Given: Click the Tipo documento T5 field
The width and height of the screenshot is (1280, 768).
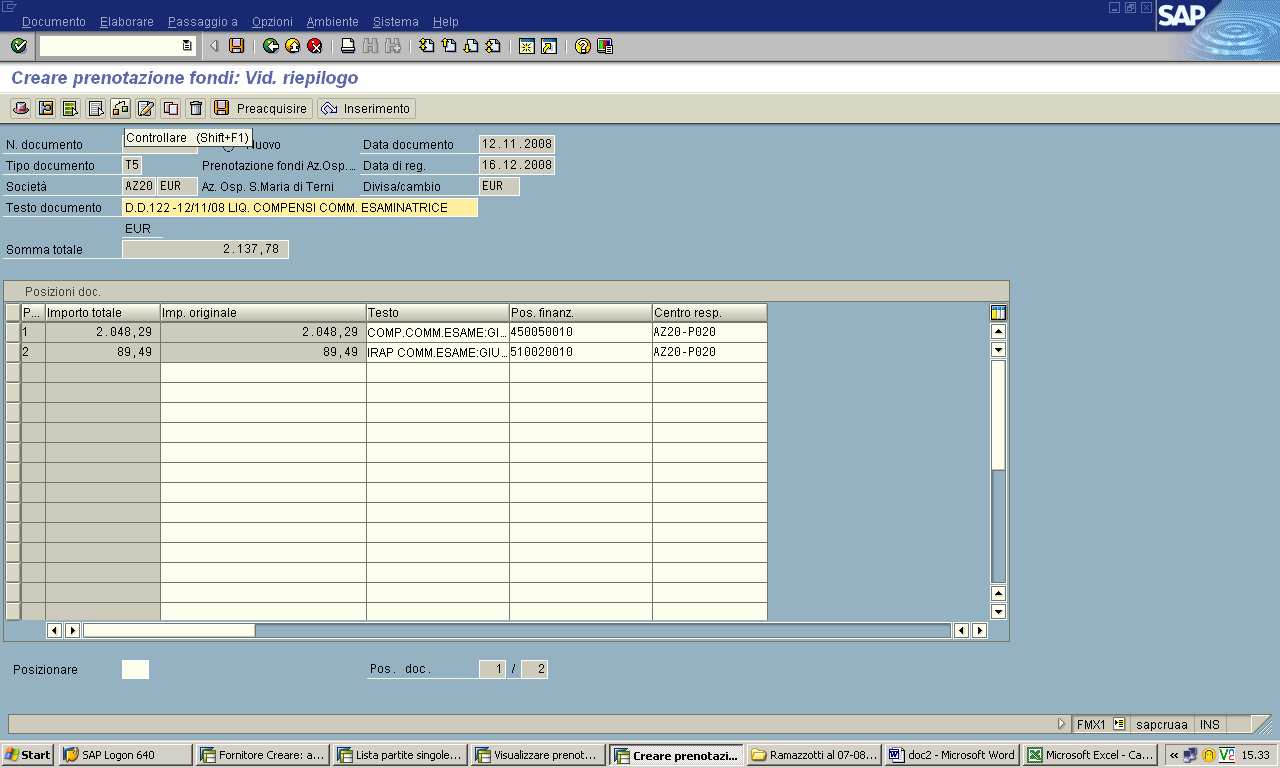Looking at the screenshot, I should point(131,165).
